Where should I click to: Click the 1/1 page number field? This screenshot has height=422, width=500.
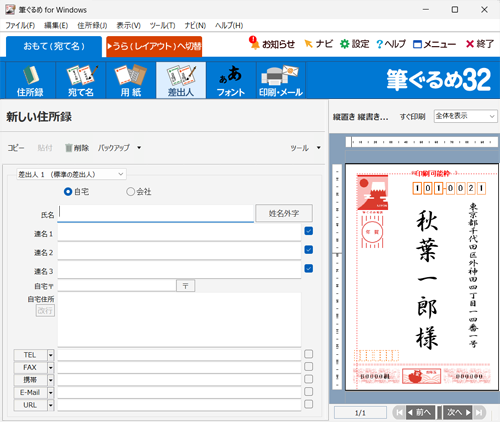coord(360,413)
